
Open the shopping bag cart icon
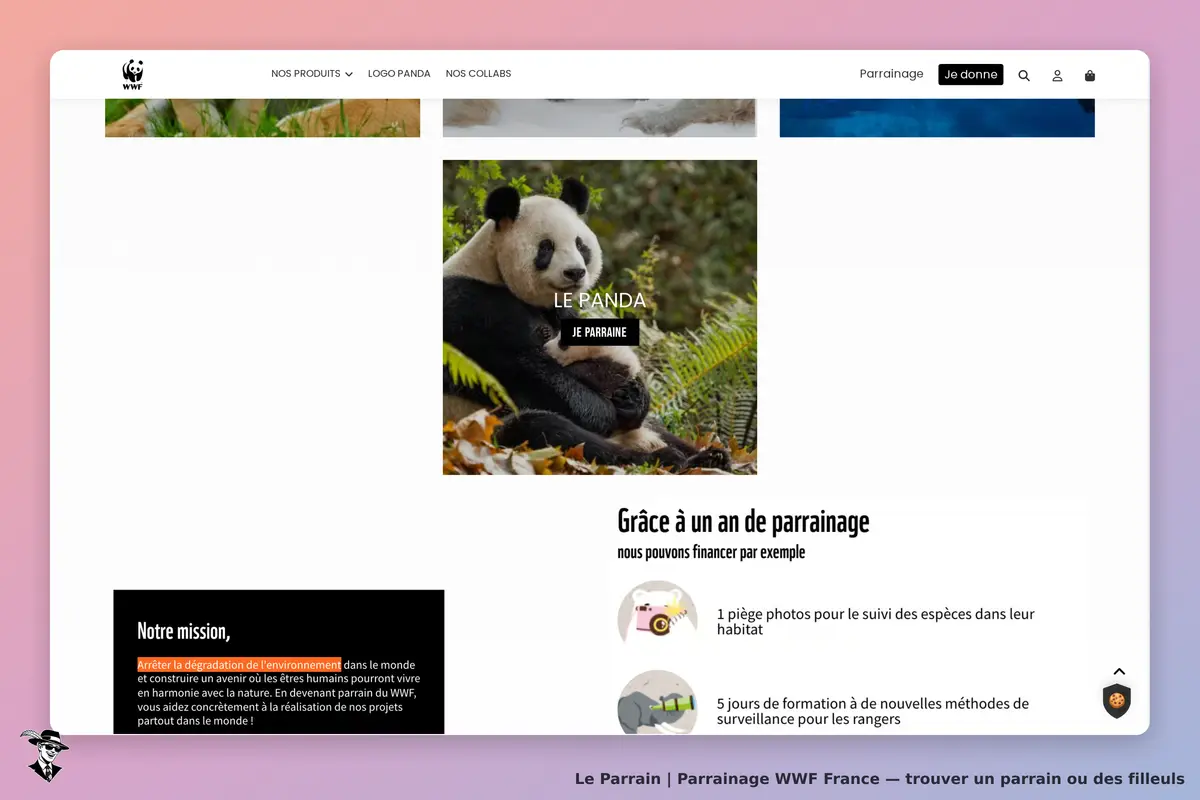pyautogui.click(x=1090, y=75)
